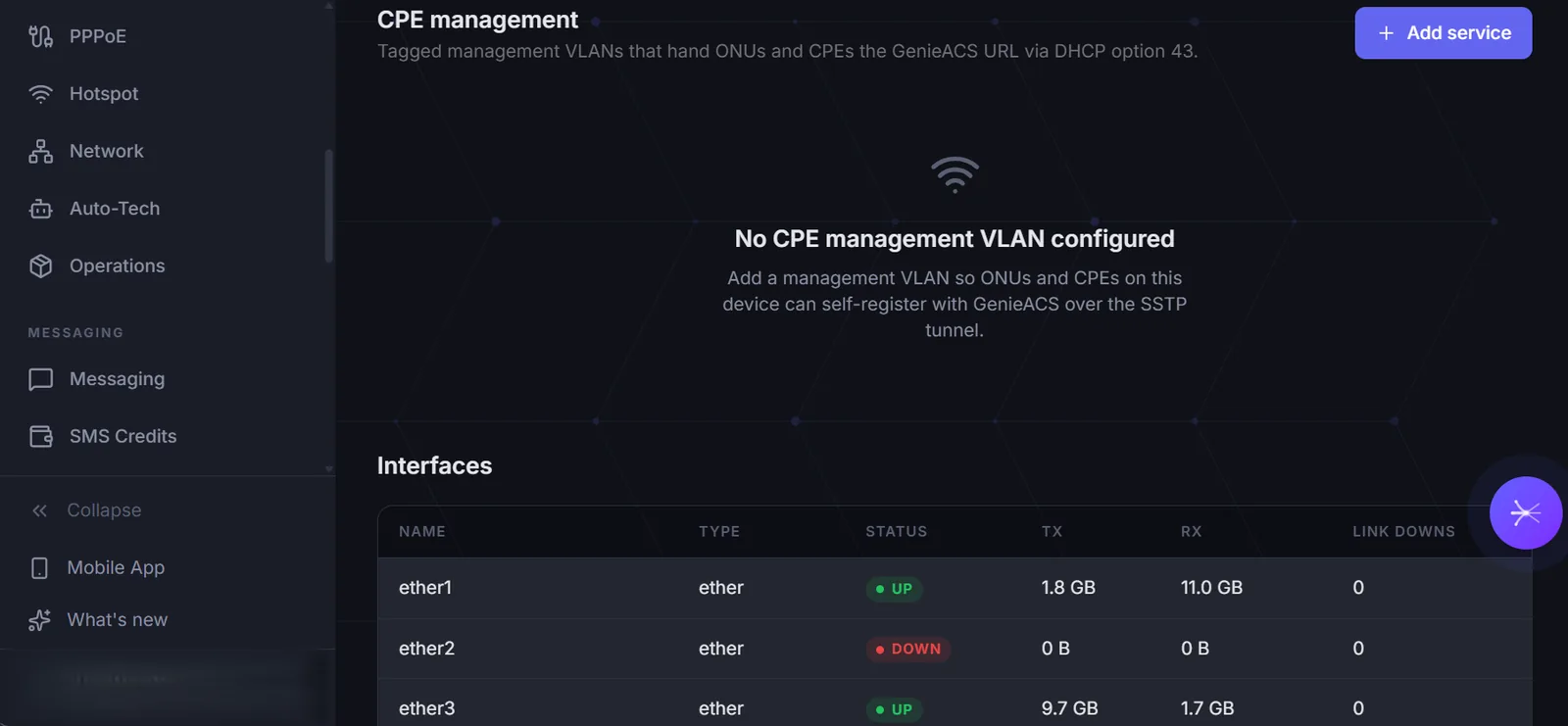1568x726 pixels.
Task: Click the UP status badge for ether3
Action: click(x=894, y=709)
